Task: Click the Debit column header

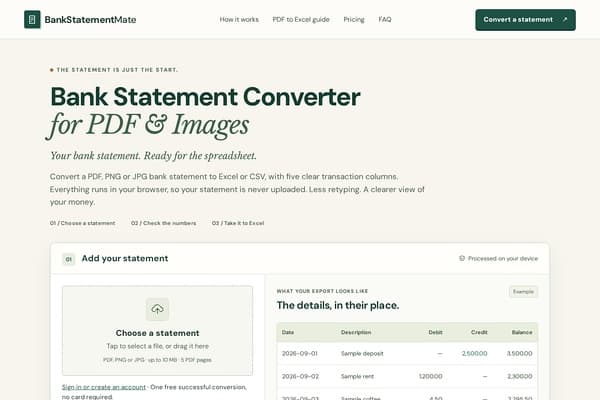Action: [x=435, y=332]
